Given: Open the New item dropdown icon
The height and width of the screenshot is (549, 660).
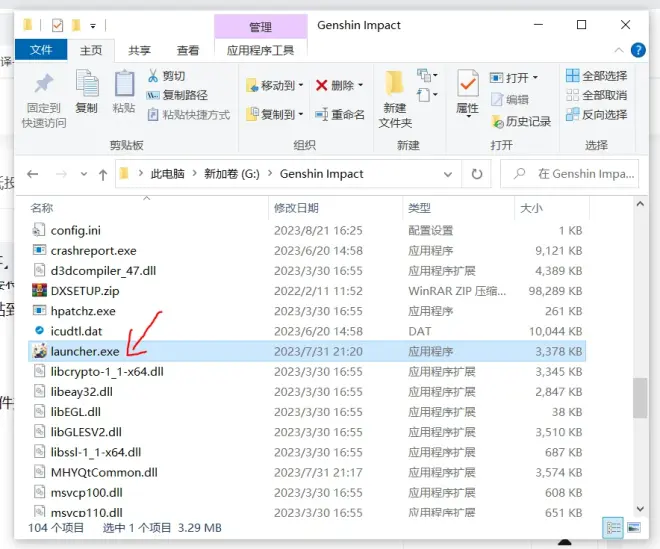Looking at the screenshot, I should (427, 76).
